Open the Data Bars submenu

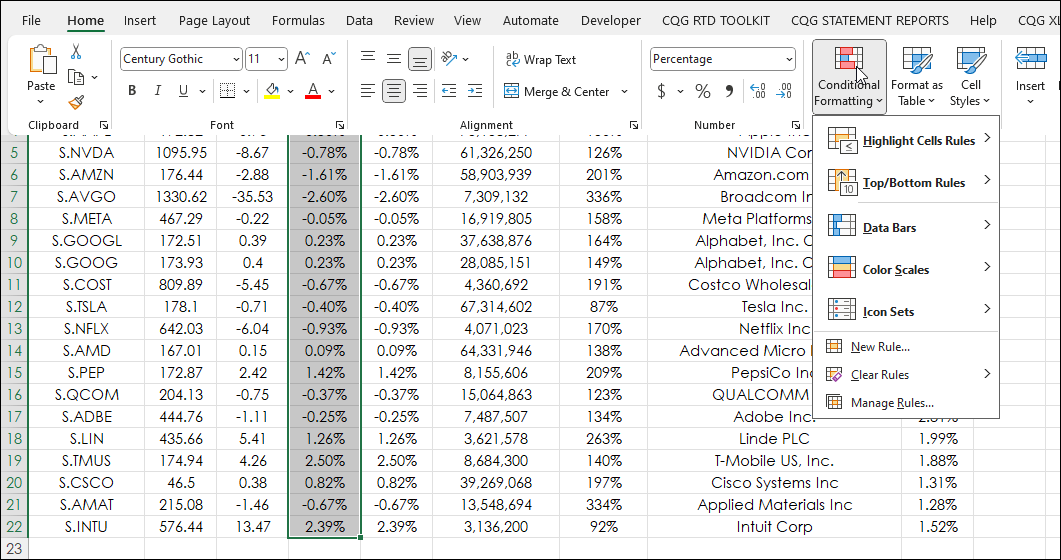click(x=906, y=227)
